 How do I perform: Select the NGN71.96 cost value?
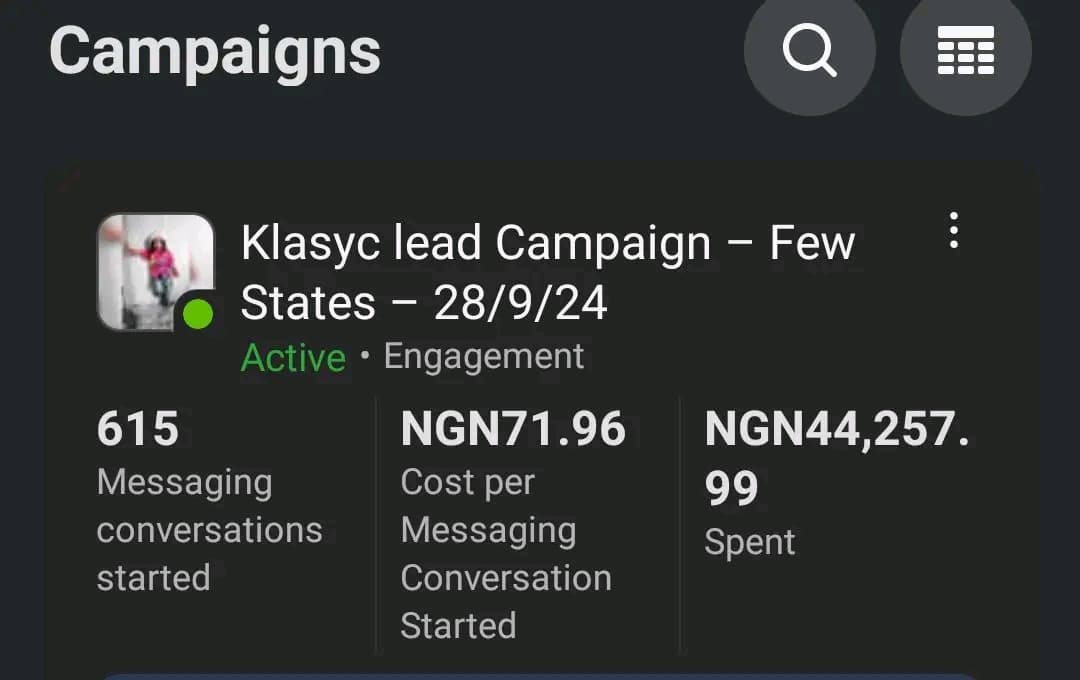coord(513,429)
